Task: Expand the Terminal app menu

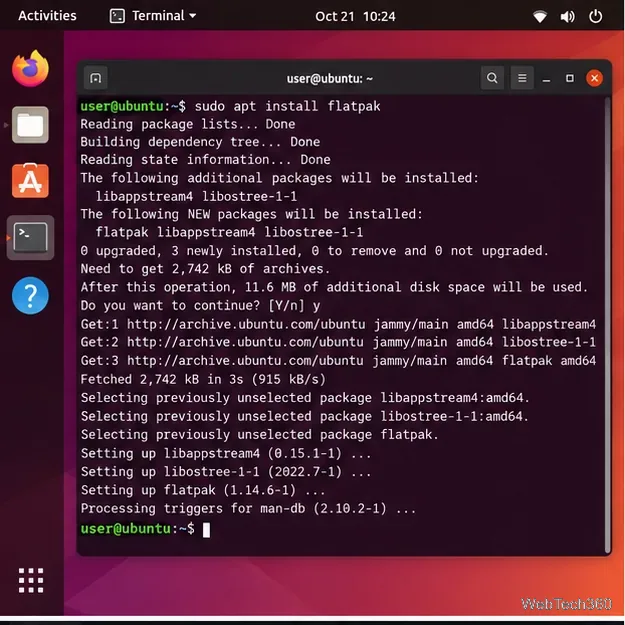Action: pyautogui.click(x=153, y=16)
